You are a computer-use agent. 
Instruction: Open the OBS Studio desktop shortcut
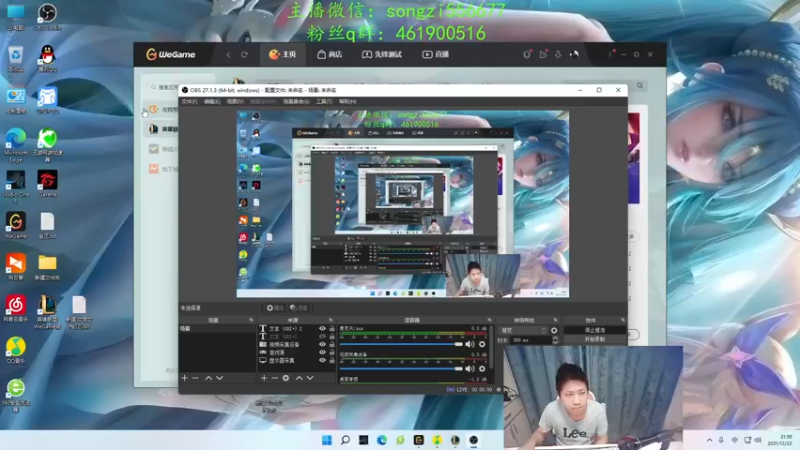click(47, 16)
